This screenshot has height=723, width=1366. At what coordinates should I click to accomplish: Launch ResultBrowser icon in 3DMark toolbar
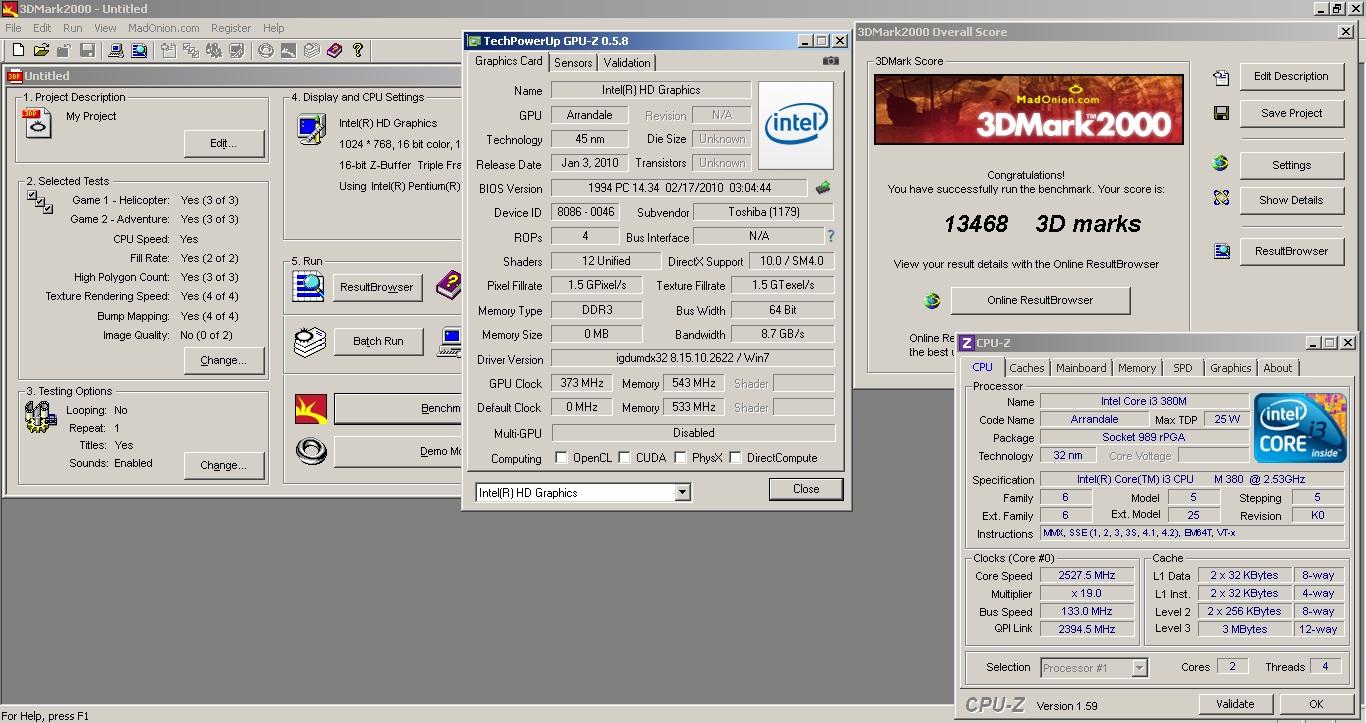tap(138, 50)
